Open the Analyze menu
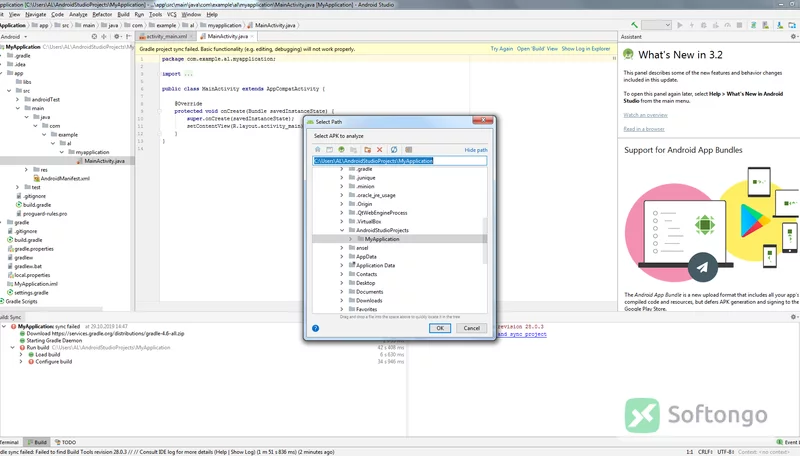 (78, 14)
